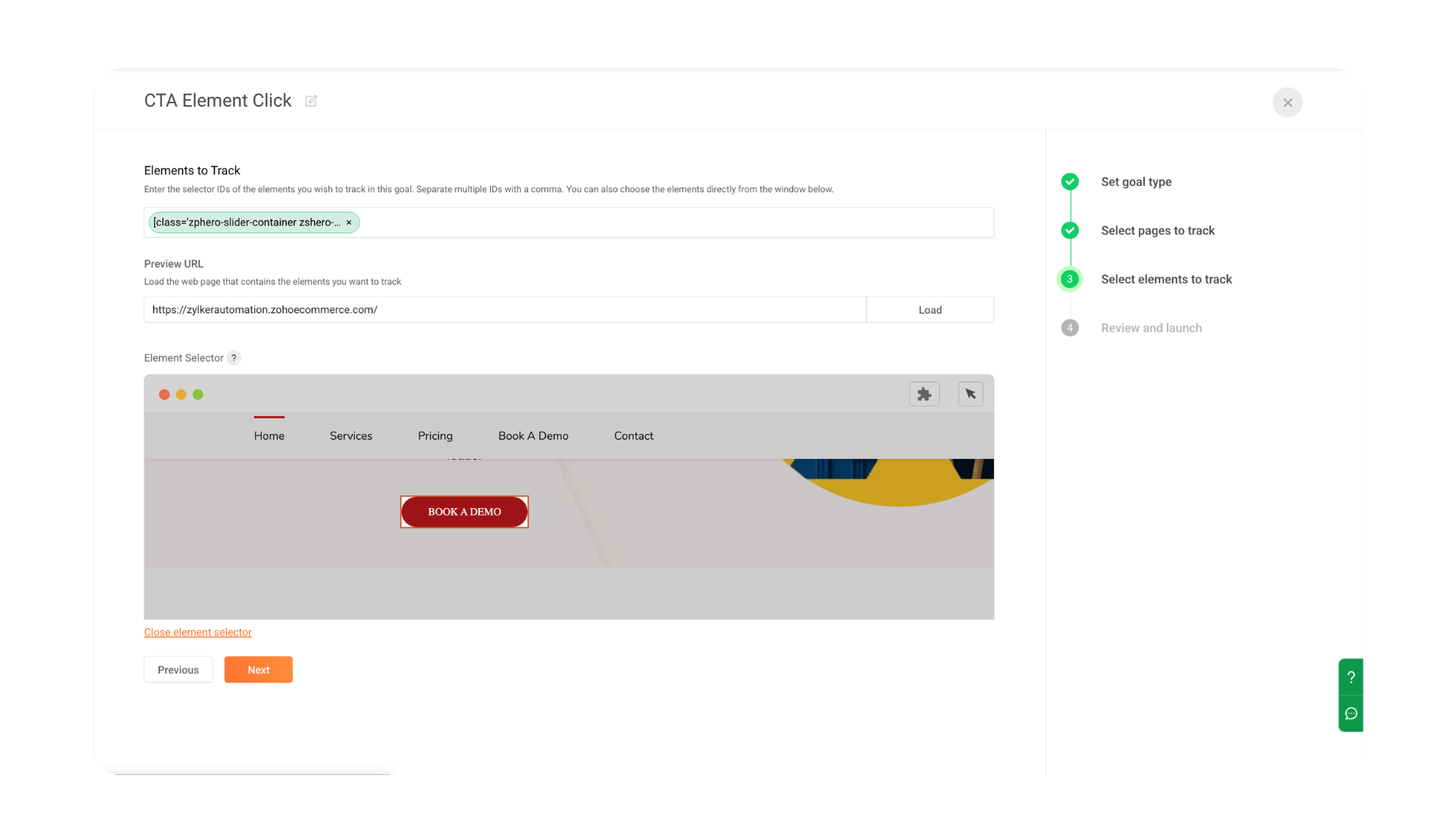
Task: Focus the Preview URL input field
Action: tap(504, 310)
